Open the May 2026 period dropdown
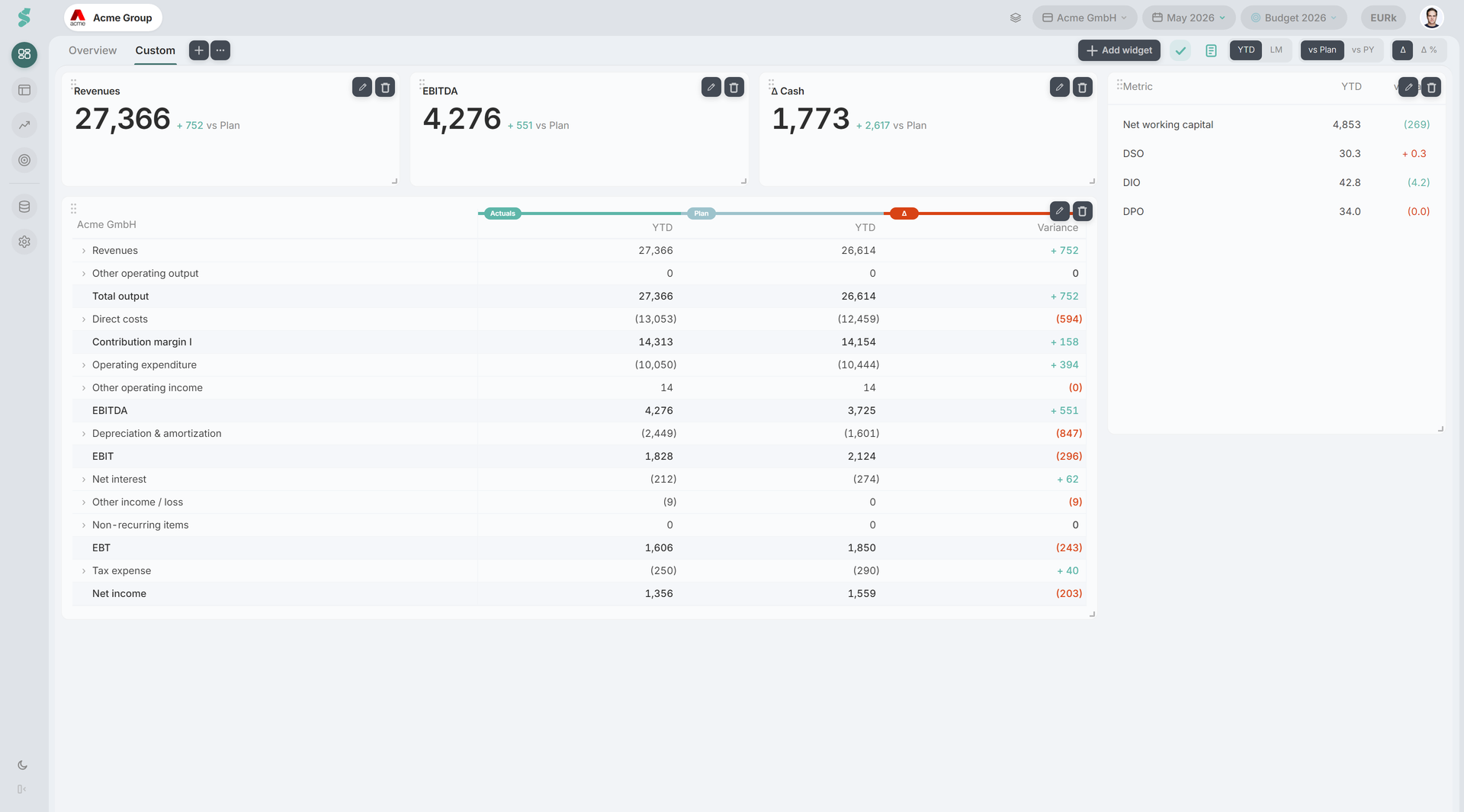The height and width of the screenshot is (812, 1464). [x=1189, y=18]
